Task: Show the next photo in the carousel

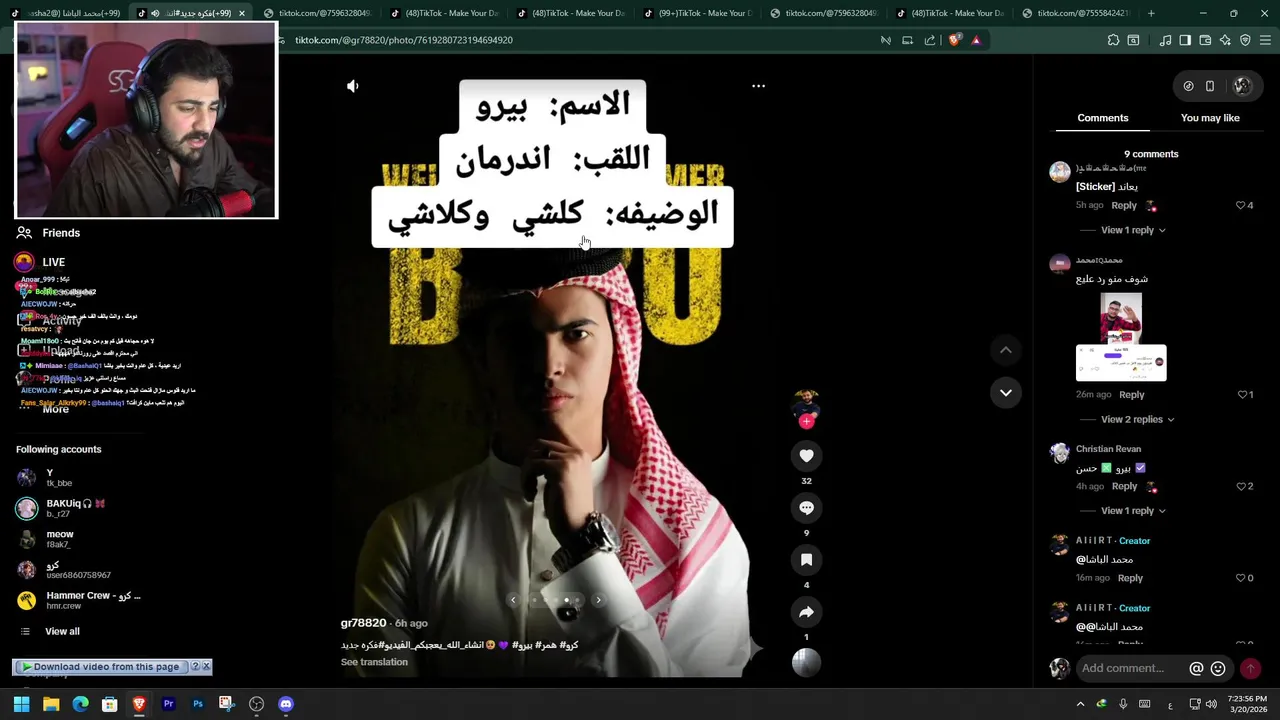Action: click(598, 600)
